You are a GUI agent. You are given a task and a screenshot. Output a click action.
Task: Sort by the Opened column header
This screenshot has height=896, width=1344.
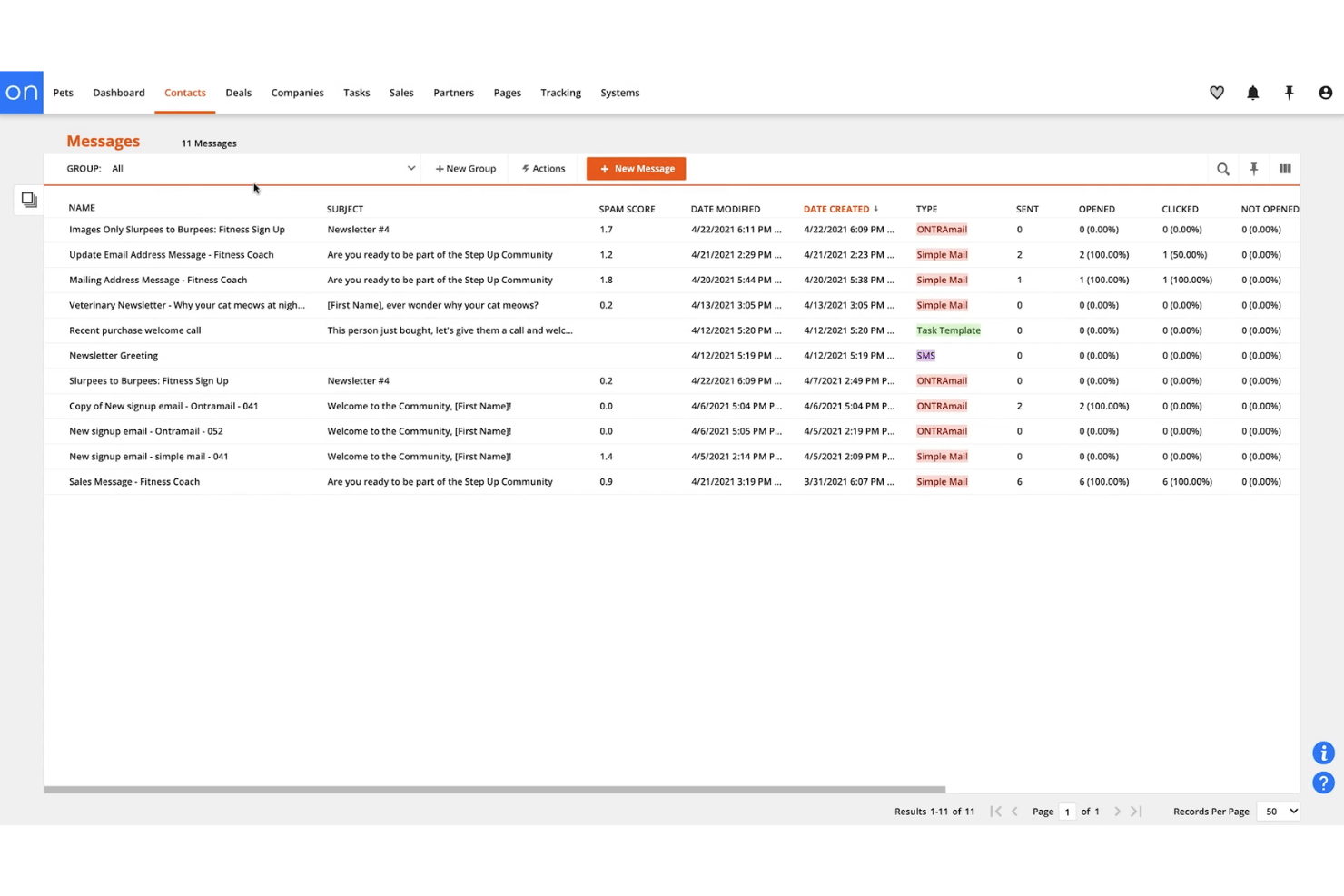tap(1097, 209)
